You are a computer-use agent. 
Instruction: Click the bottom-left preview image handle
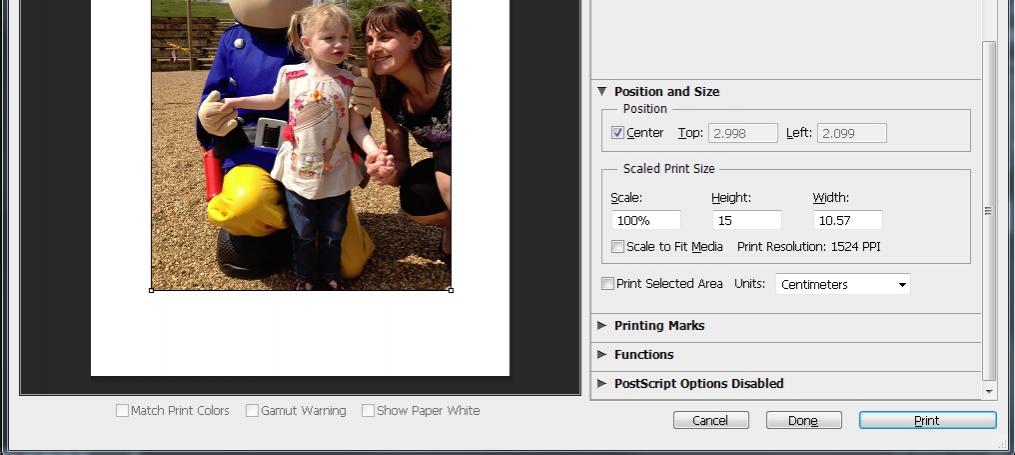(151, 291)
